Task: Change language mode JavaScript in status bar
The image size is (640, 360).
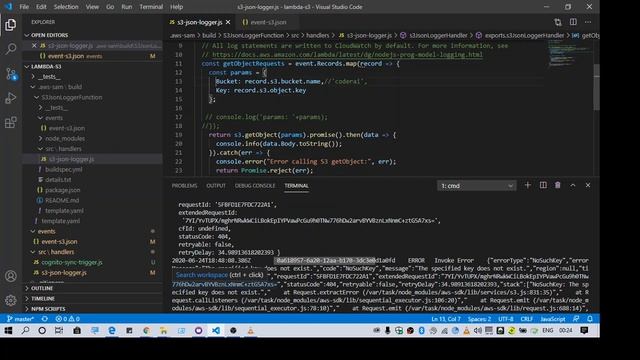Action: [x=553, y=319]
